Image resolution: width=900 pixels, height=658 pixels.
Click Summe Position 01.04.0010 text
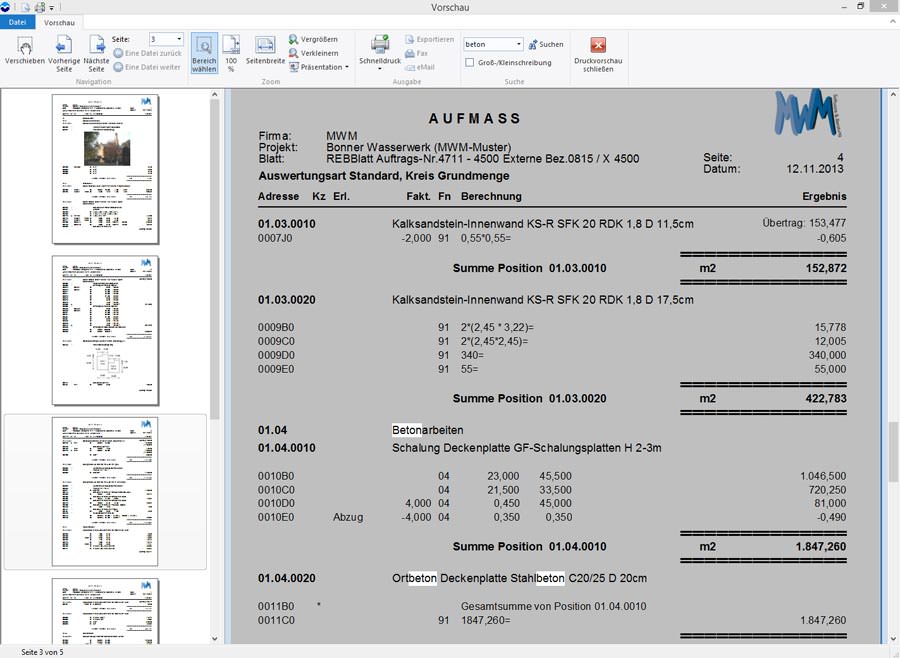coord(529,547)
